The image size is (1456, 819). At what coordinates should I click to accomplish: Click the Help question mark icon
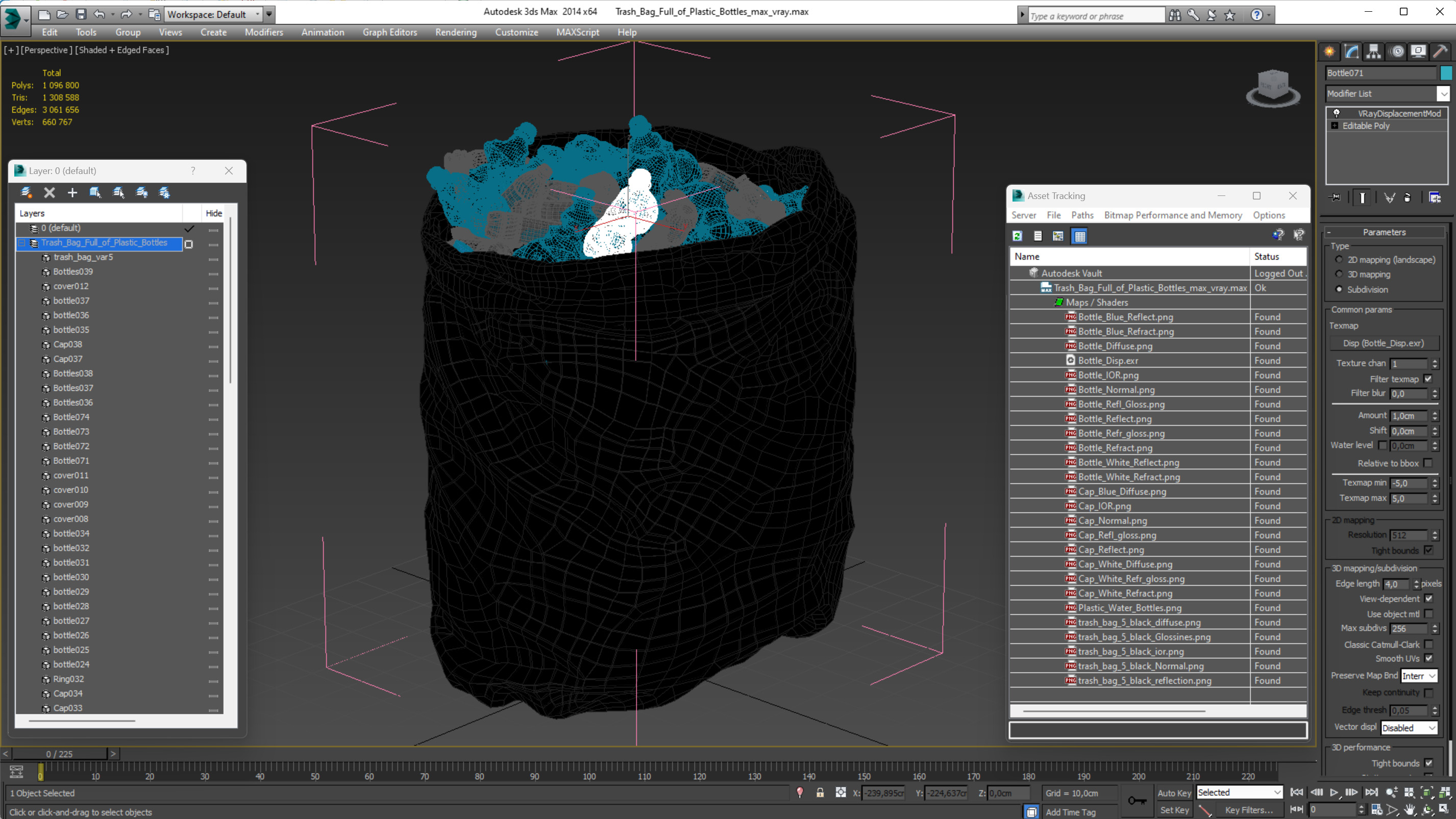pyautogui.click(x=1256, y=15)
